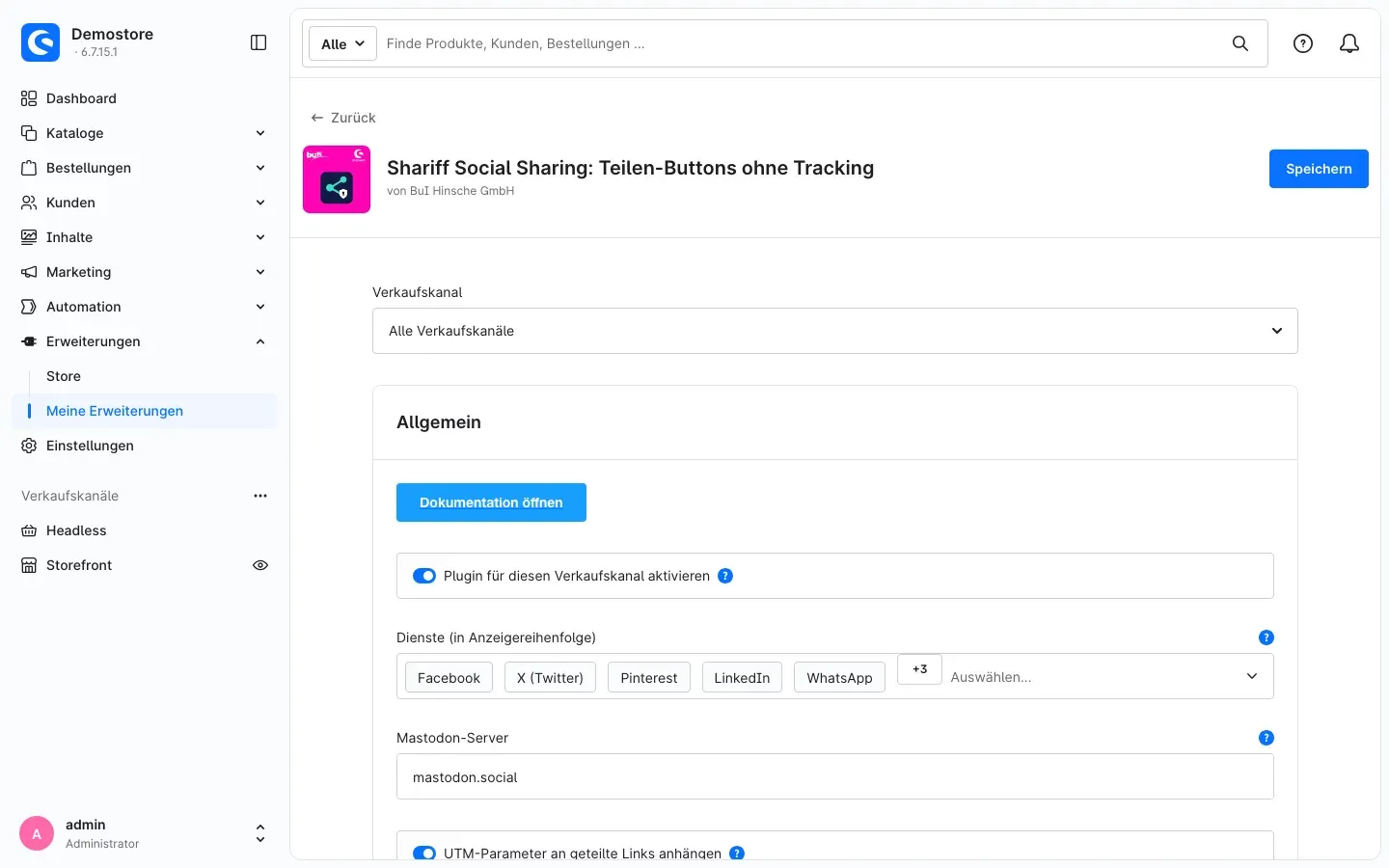Screen dimensions: 1389x868
Task: Show the +3 additional Dienste
Action: [919, 669]
